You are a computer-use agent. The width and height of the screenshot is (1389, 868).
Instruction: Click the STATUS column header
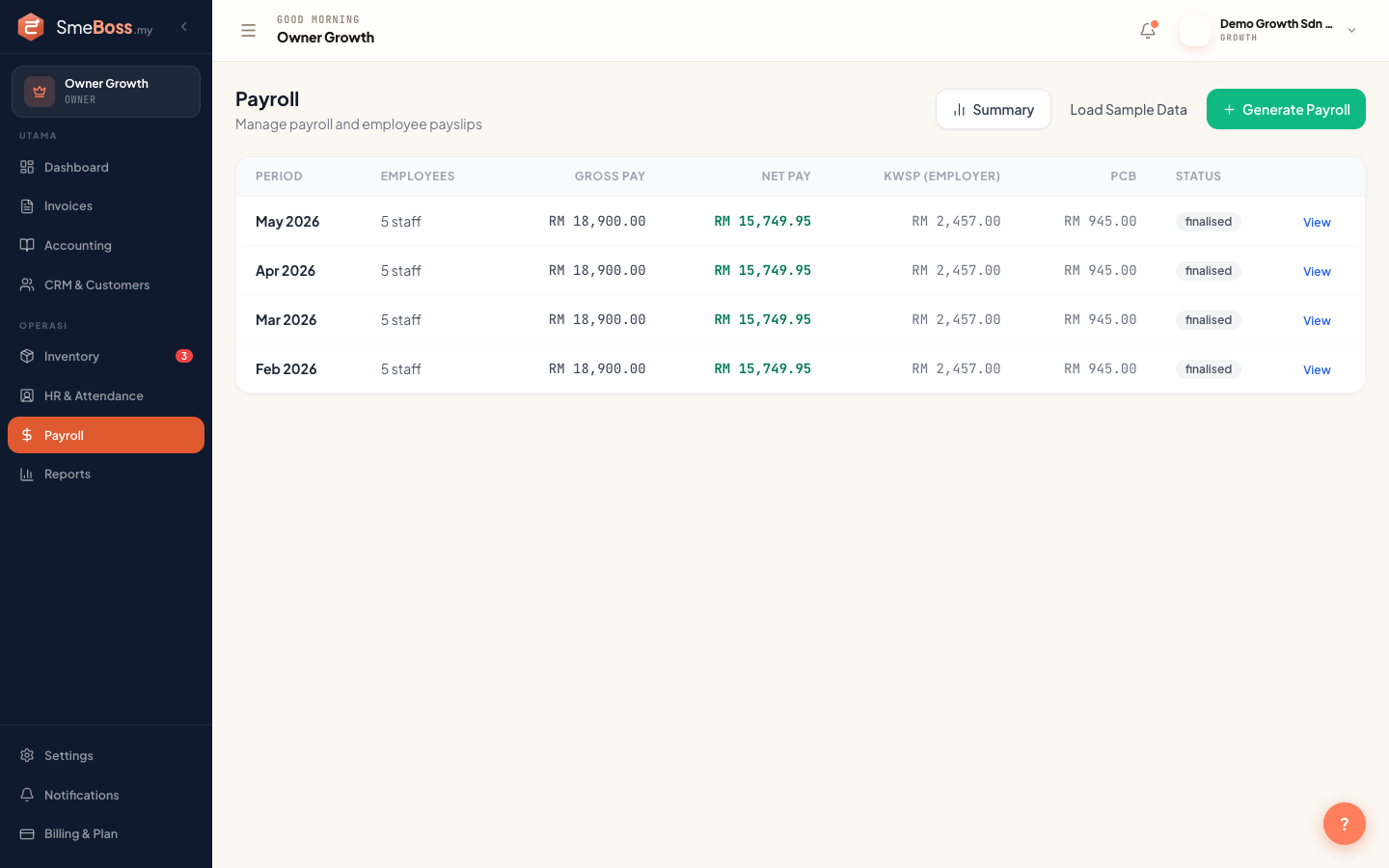pyautogui.click(x=1198, y=176)
